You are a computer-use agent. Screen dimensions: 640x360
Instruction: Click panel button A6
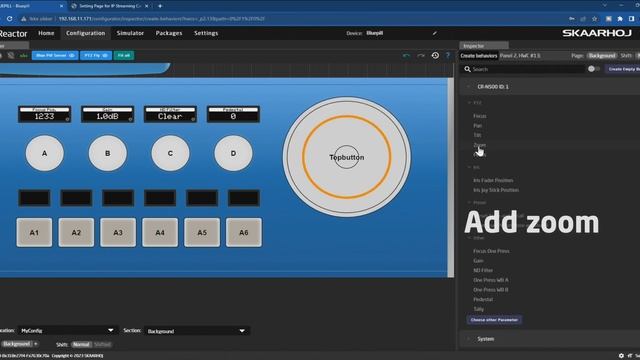[244, 232]
